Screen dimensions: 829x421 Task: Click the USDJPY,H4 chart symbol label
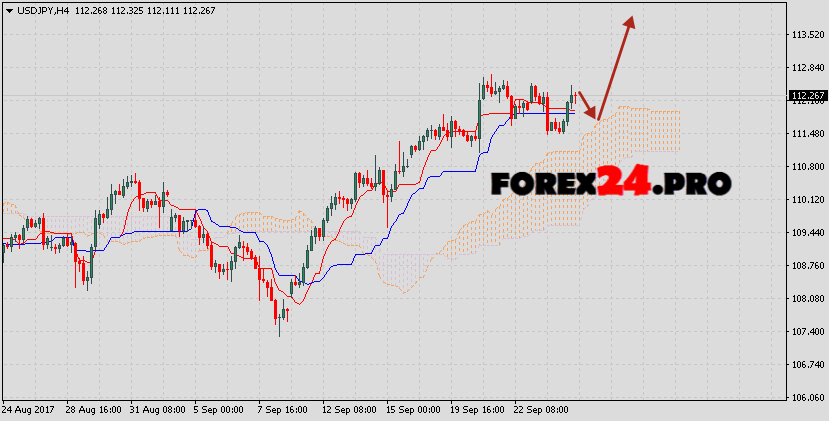pos(43,10)
